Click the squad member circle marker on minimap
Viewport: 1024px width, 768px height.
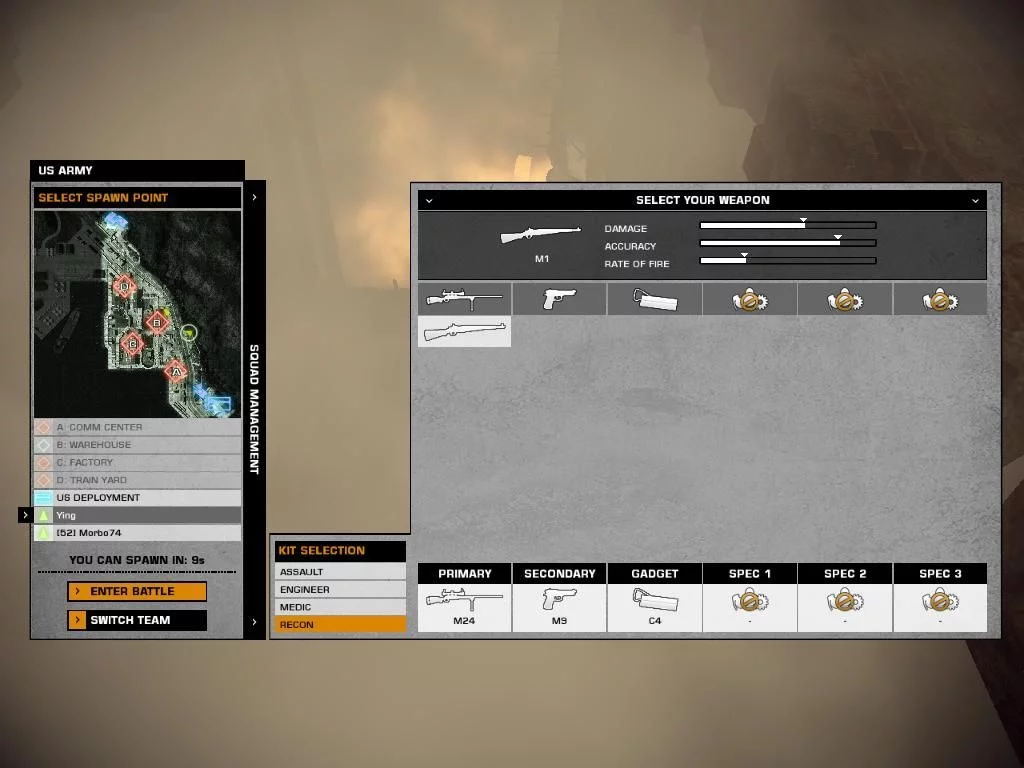coord(189,334)
